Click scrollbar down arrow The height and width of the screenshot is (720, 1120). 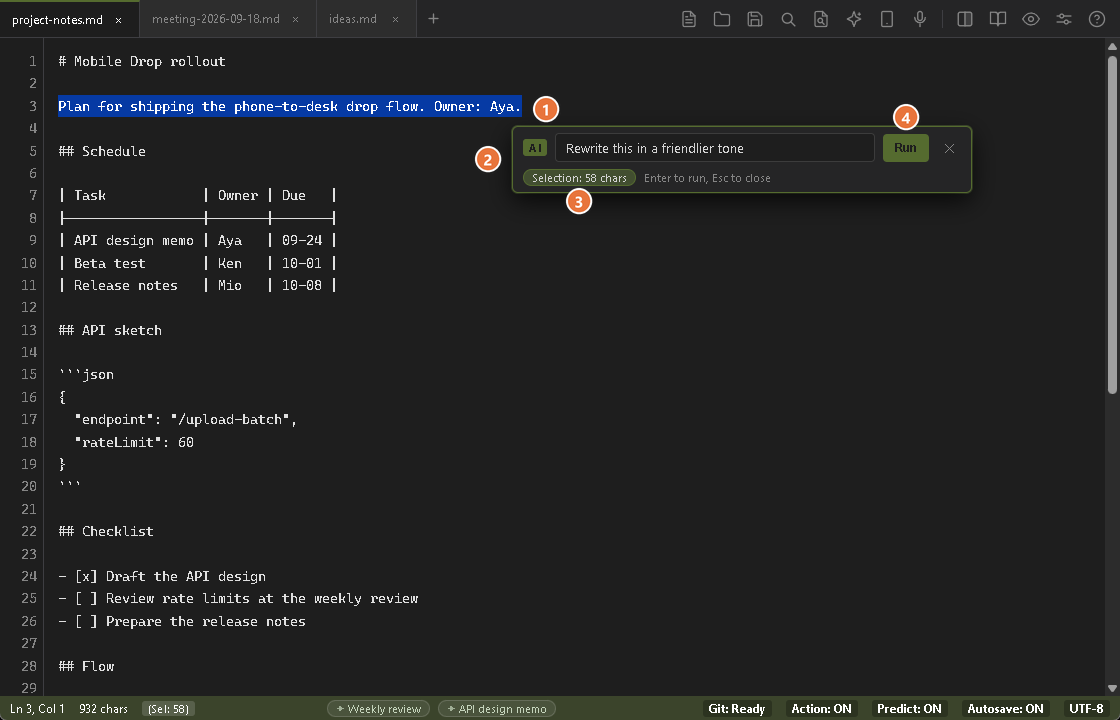click(x=1112, y=689)
